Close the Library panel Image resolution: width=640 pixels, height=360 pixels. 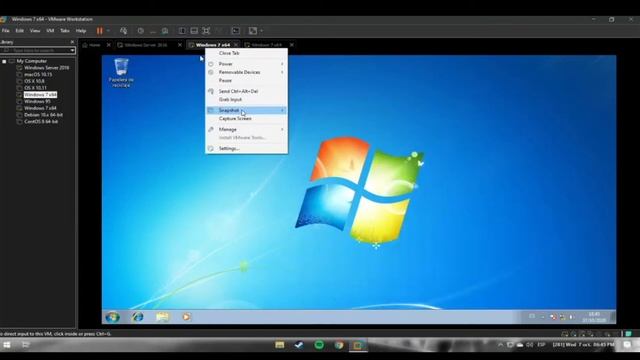pyautogui.click(x=72, y=42)
